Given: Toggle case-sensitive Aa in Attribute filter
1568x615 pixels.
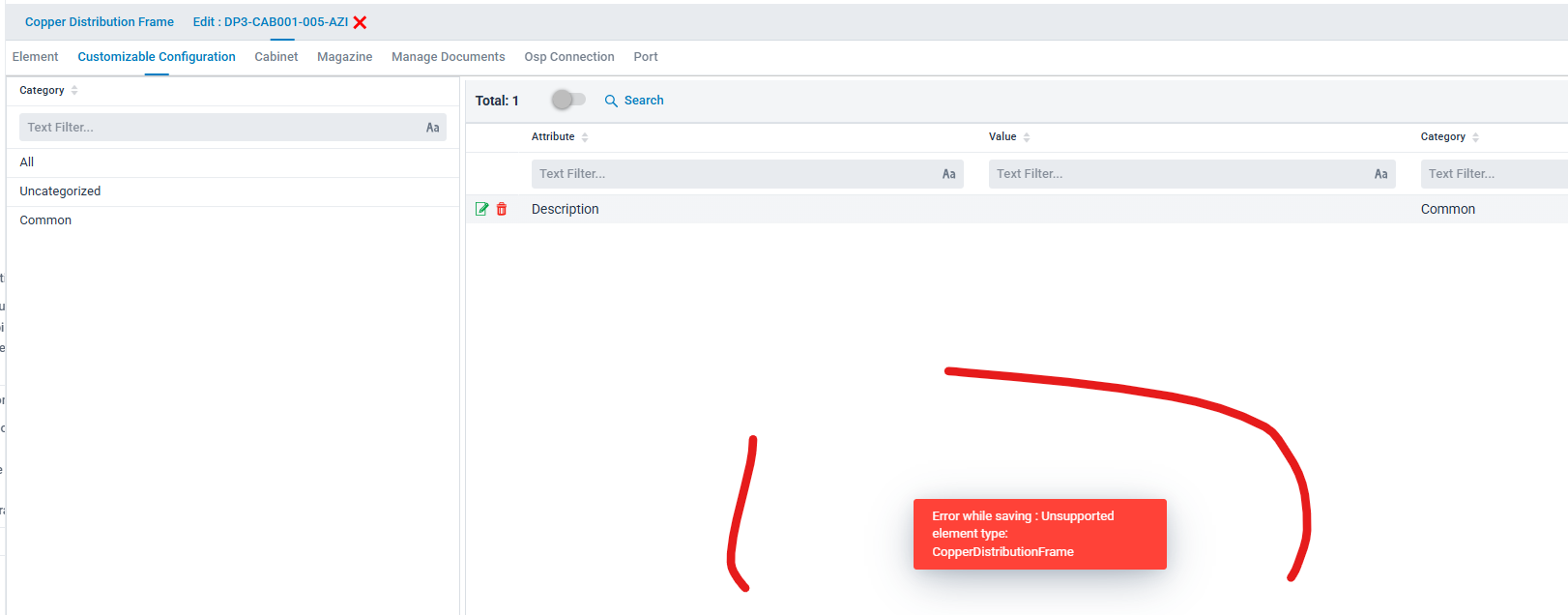Looking at the screenshot, I should [948, 174].
